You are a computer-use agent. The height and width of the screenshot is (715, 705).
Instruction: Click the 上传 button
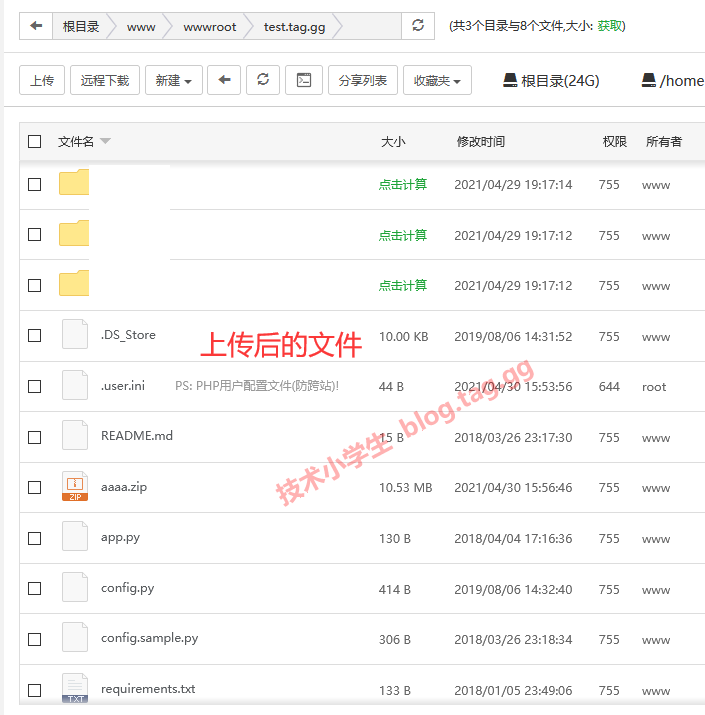coord(42,80)
